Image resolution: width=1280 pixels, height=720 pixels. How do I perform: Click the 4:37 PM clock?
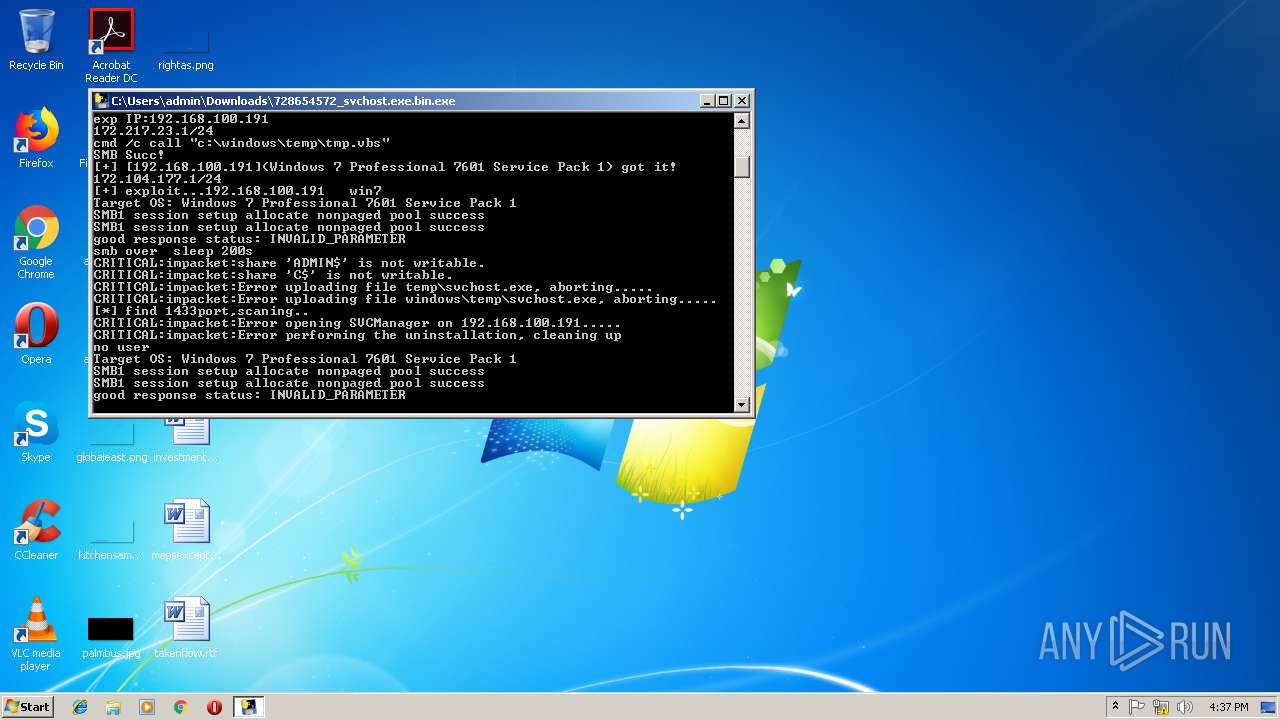click(1228, 707)
